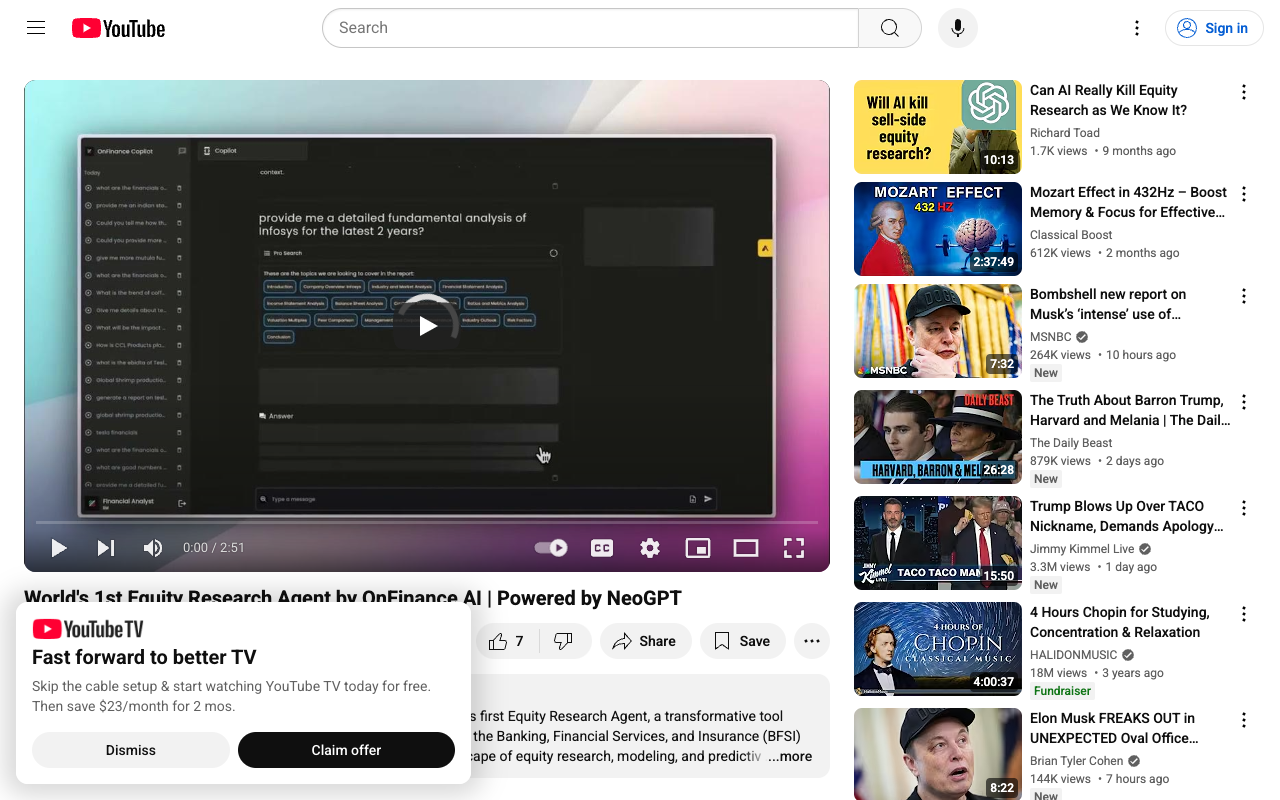
Task: Visit Classical Boost channel
Action: pyautogui.click(x=1071, y=235)
